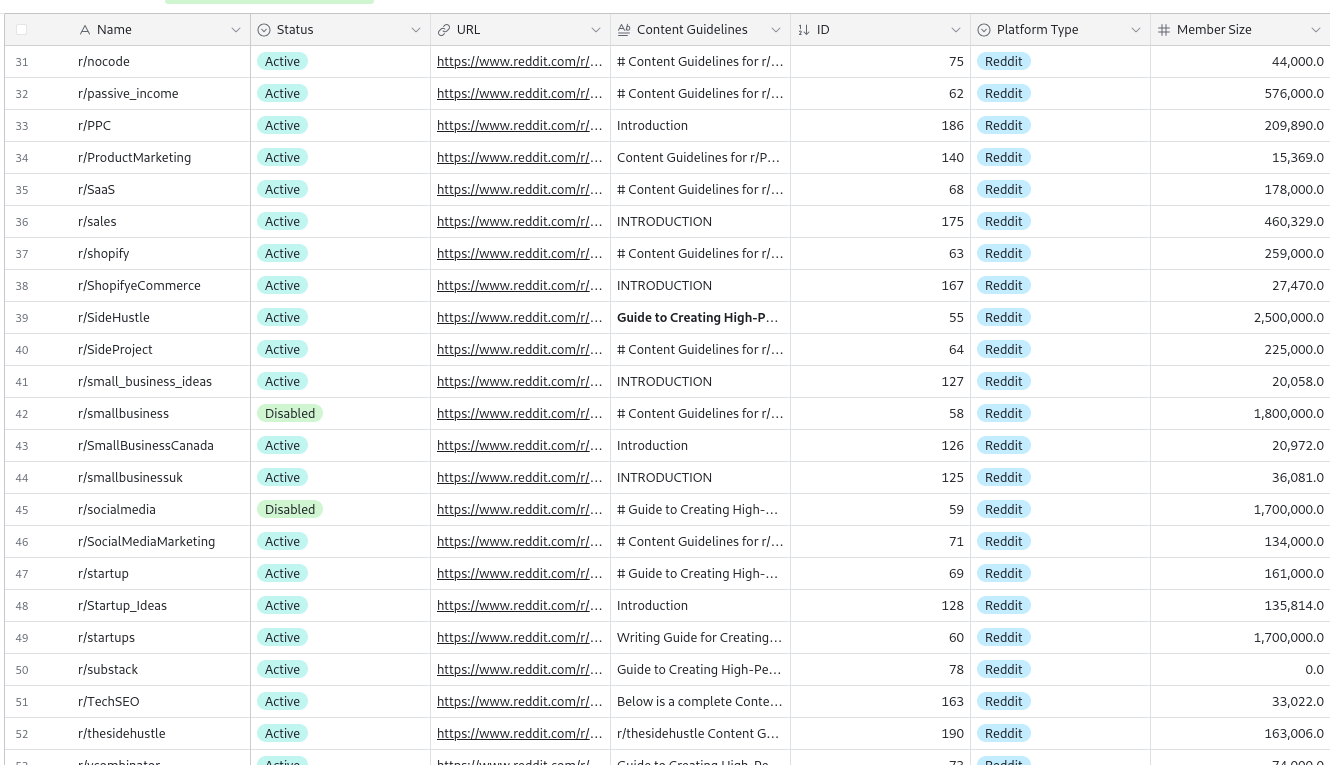Click member size 576,000.0 cell

pyautogui.click(x=1240, y=94)
